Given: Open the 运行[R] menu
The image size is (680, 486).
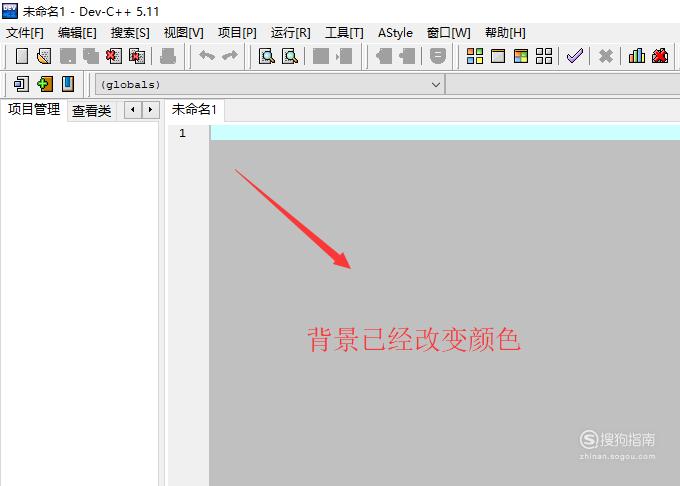Looking at the screenshot, I should click(x=291, y=33).
